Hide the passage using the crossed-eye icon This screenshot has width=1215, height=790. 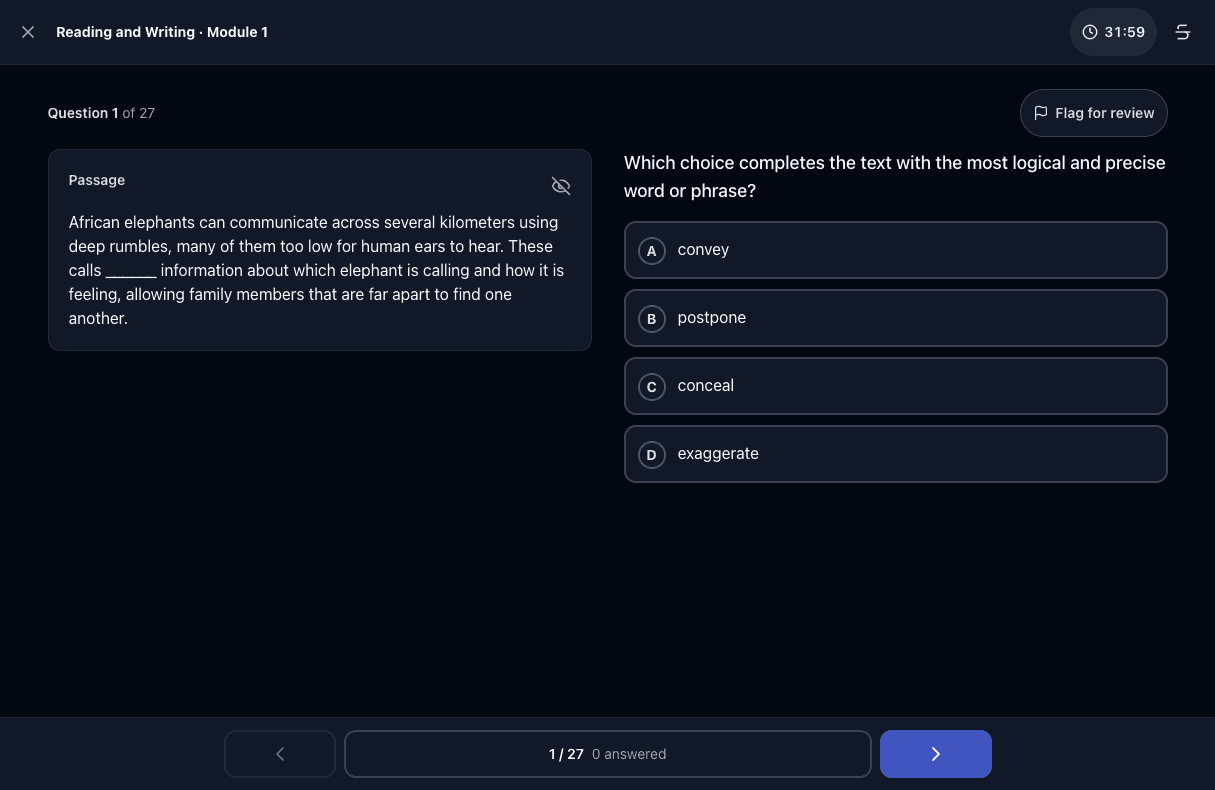[561, 186]
